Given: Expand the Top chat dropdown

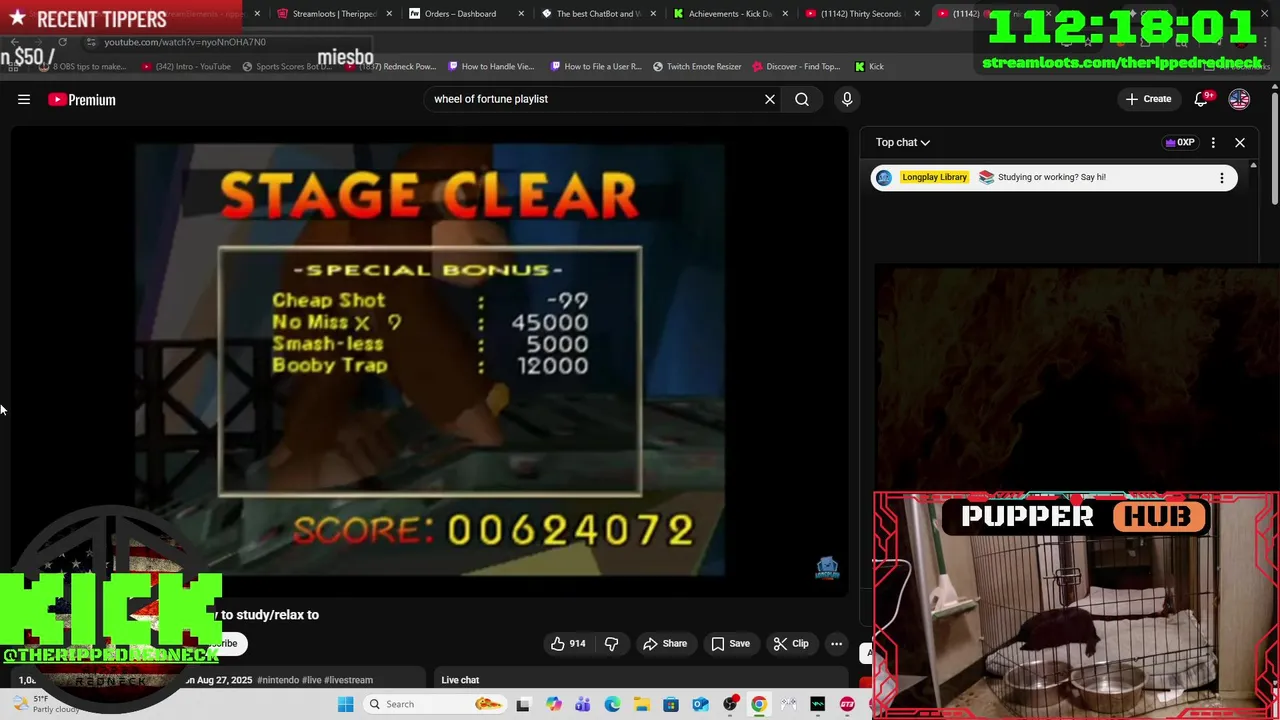Looking at the screenshot, I should pos(903,142).
